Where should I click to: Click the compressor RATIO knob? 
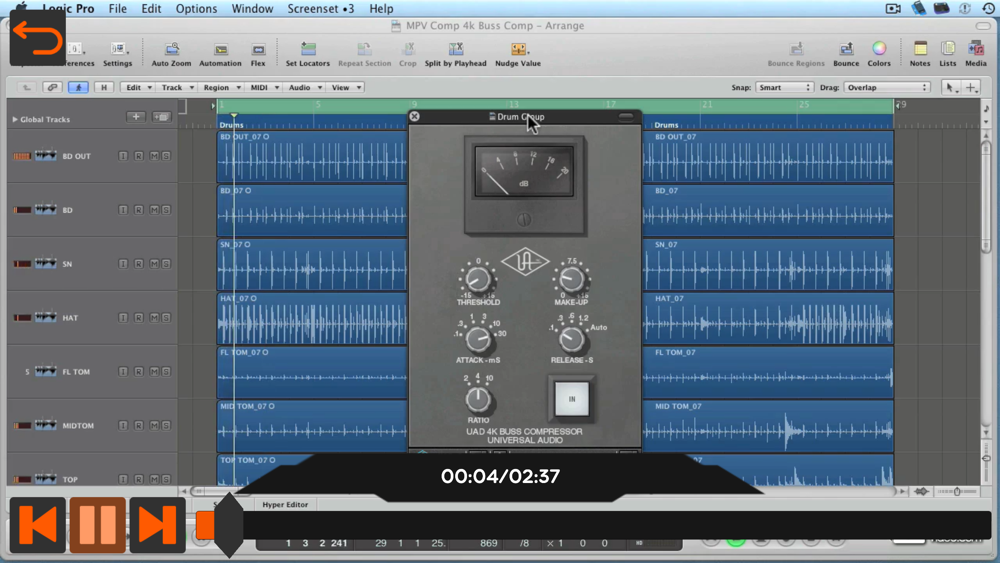pyautogui.click(x=478, y=400)
